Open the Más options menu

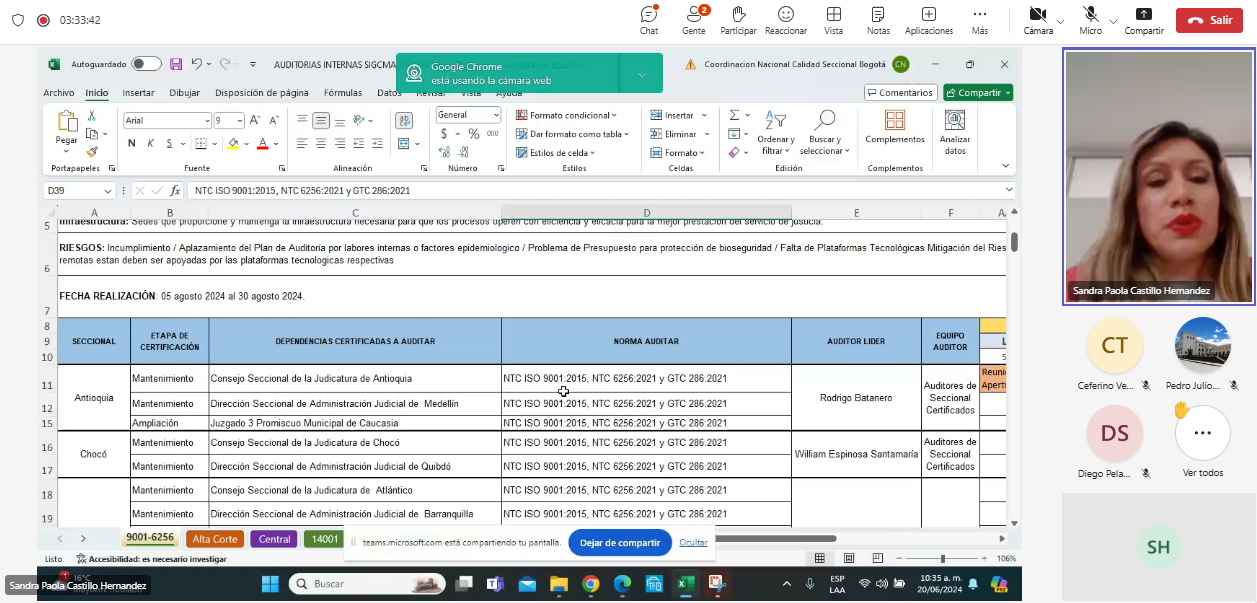[x=979, y=20]
